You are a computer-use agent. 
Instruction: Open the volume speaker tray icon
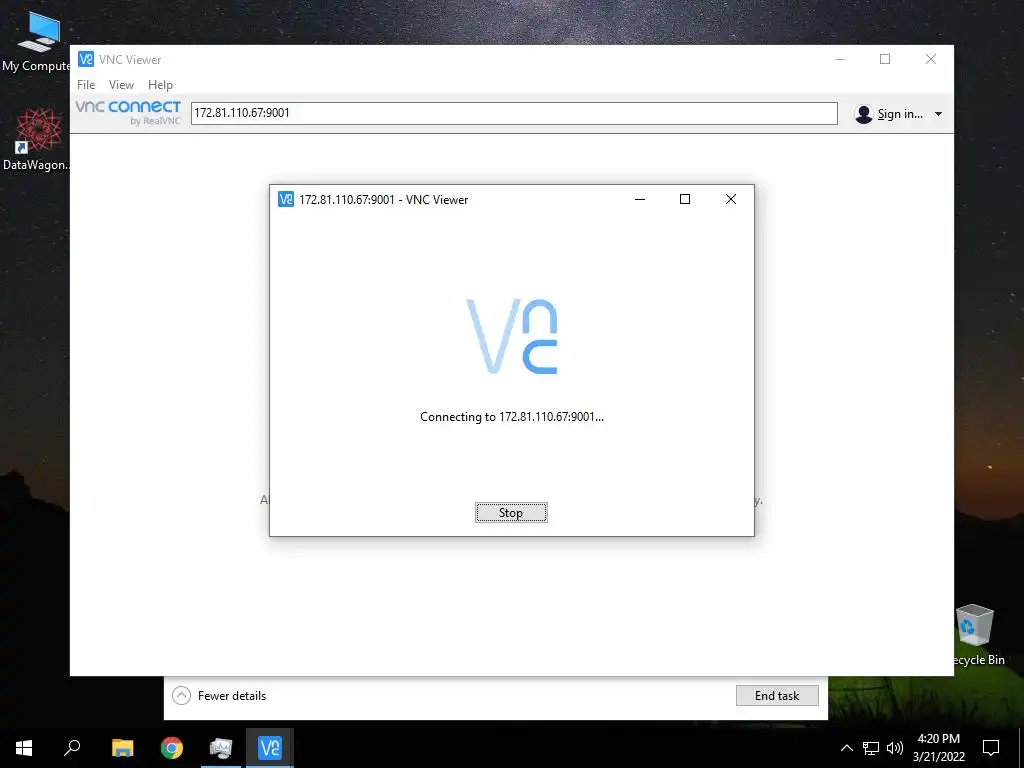pyautogui.click(x=895, y=748)
